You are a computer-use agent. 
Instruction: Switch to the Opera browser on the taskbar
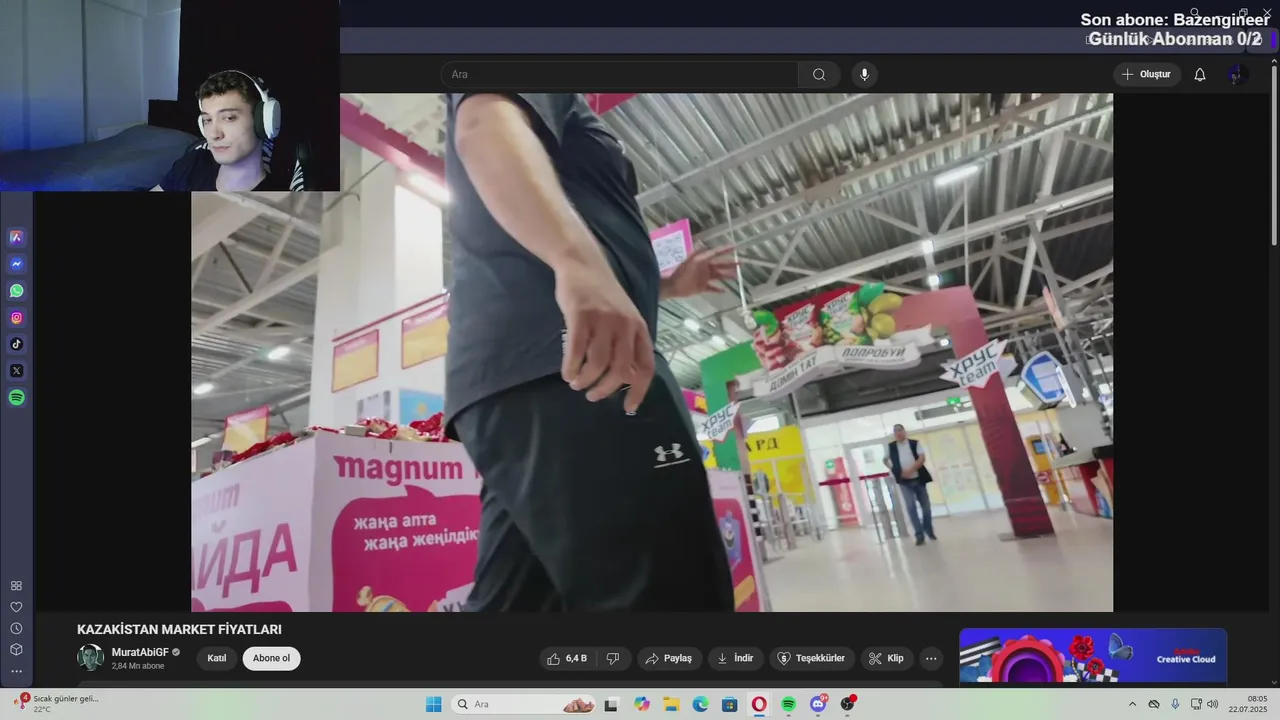(759, 704)
